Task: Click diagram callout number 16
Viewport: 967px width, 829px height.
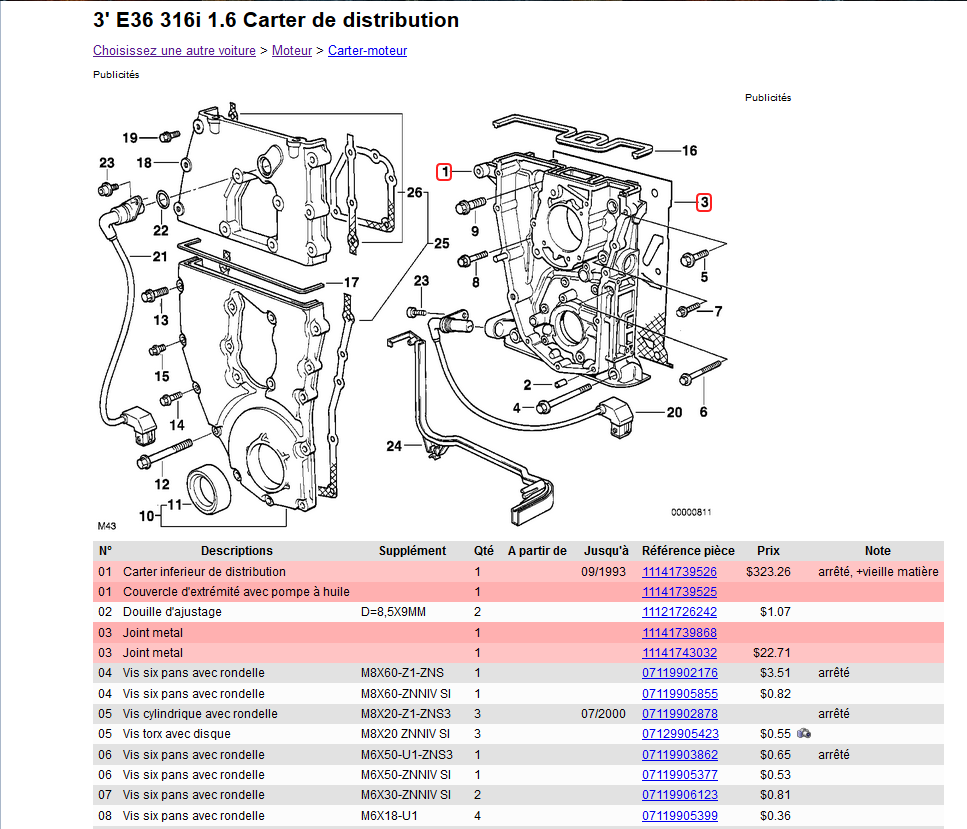Action: tap(689, 151)
